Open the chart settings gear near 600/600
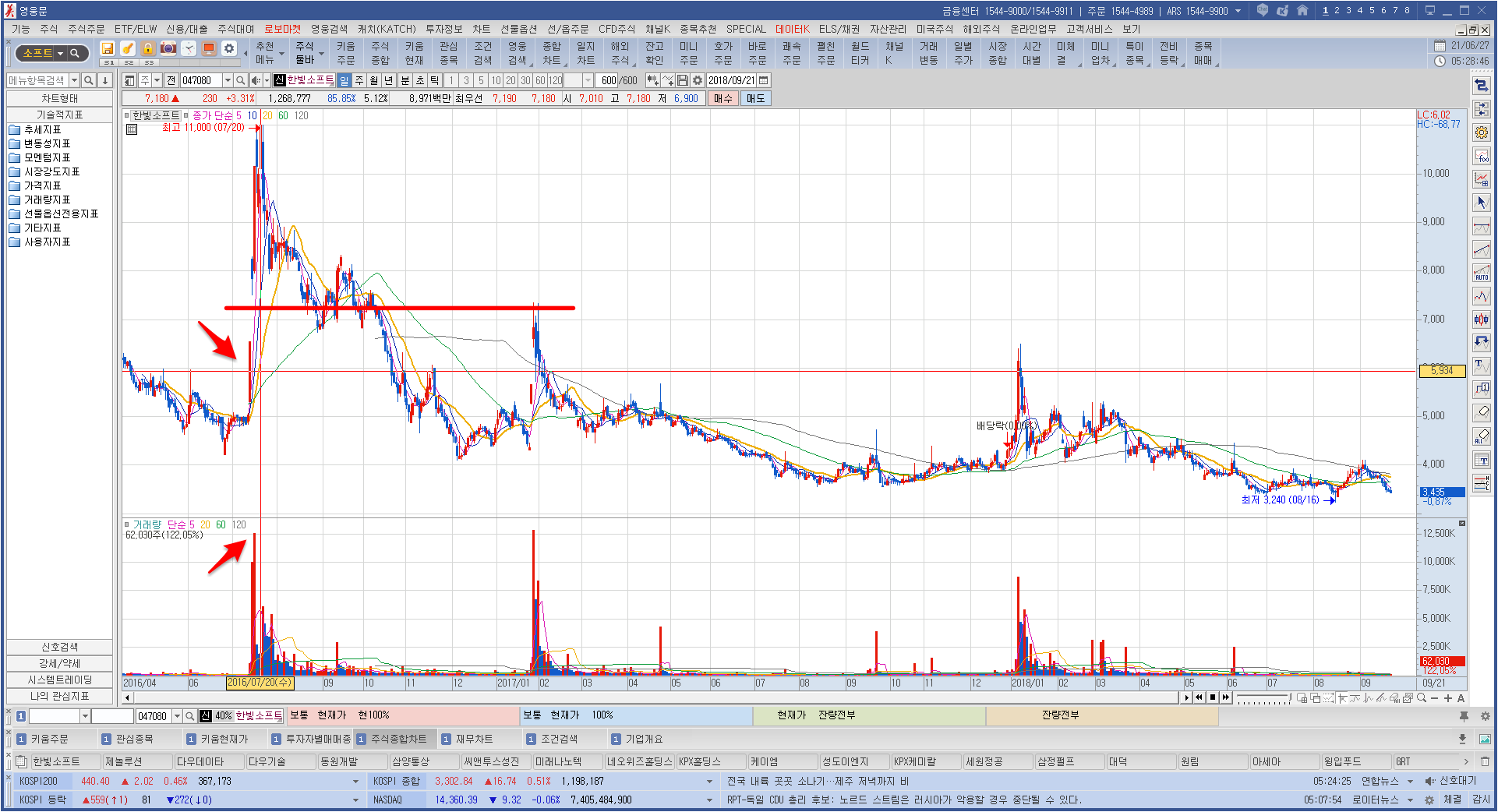 pyautogui.click(x=698, y=80)
